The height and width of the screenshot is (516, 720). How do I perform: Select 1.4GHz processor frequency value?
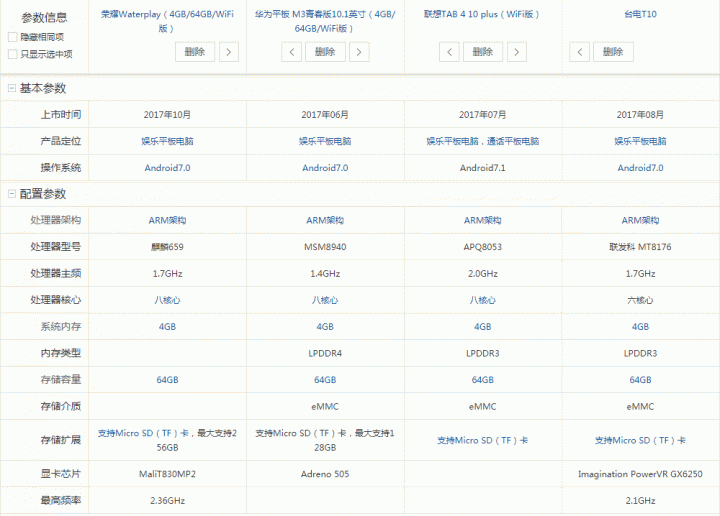(325, 274)
